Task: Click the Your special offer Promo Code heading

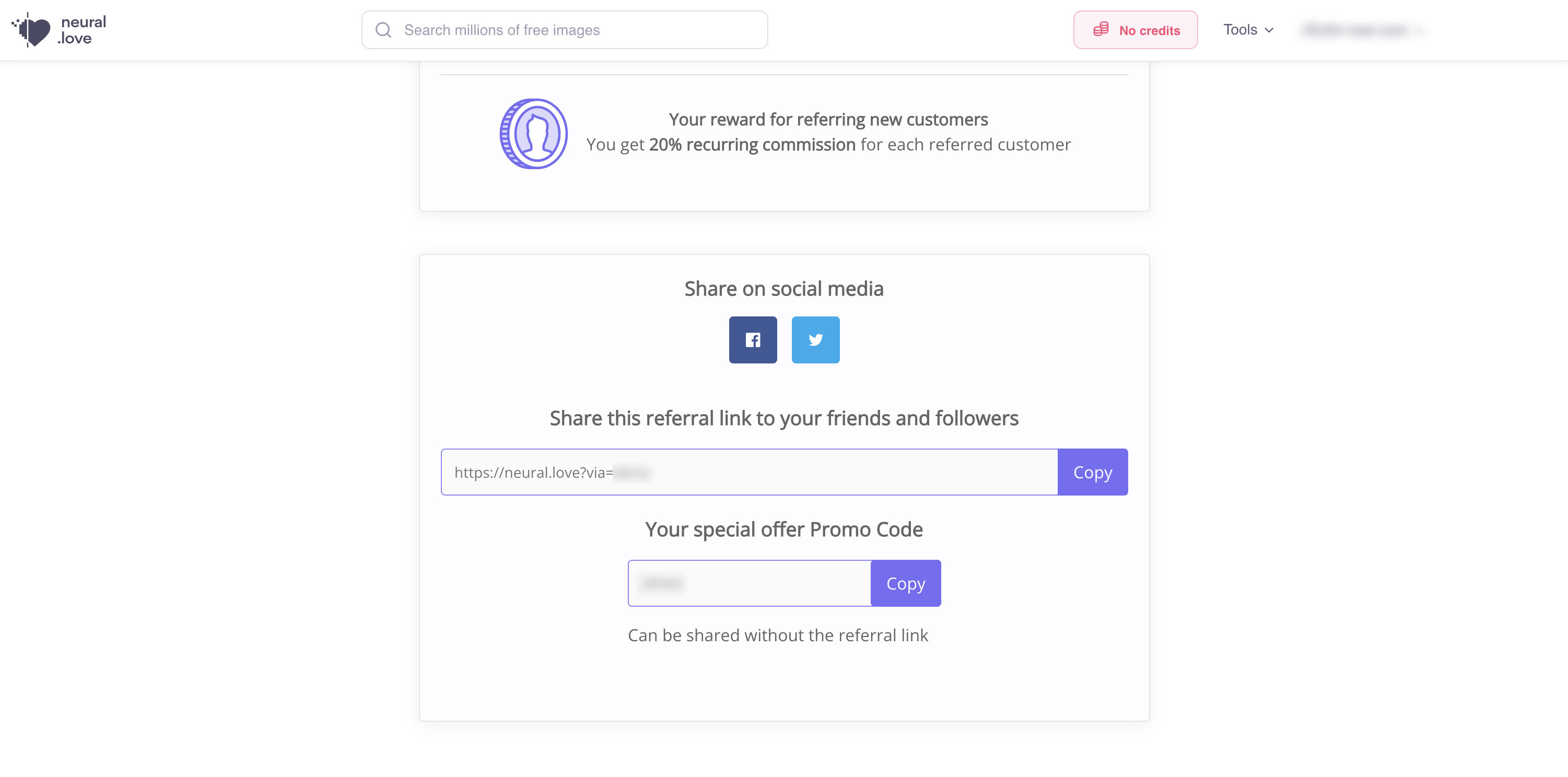Action: [x=784, y=529]
